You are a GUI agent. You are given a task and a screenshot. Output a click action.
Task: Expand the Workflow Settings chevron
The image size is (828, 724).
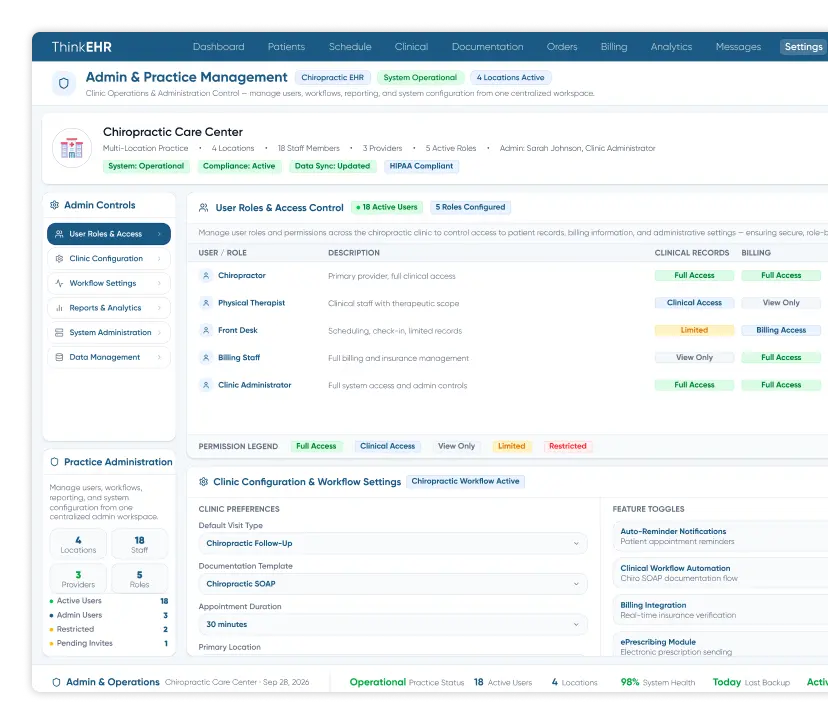click(x=159, y=283)
